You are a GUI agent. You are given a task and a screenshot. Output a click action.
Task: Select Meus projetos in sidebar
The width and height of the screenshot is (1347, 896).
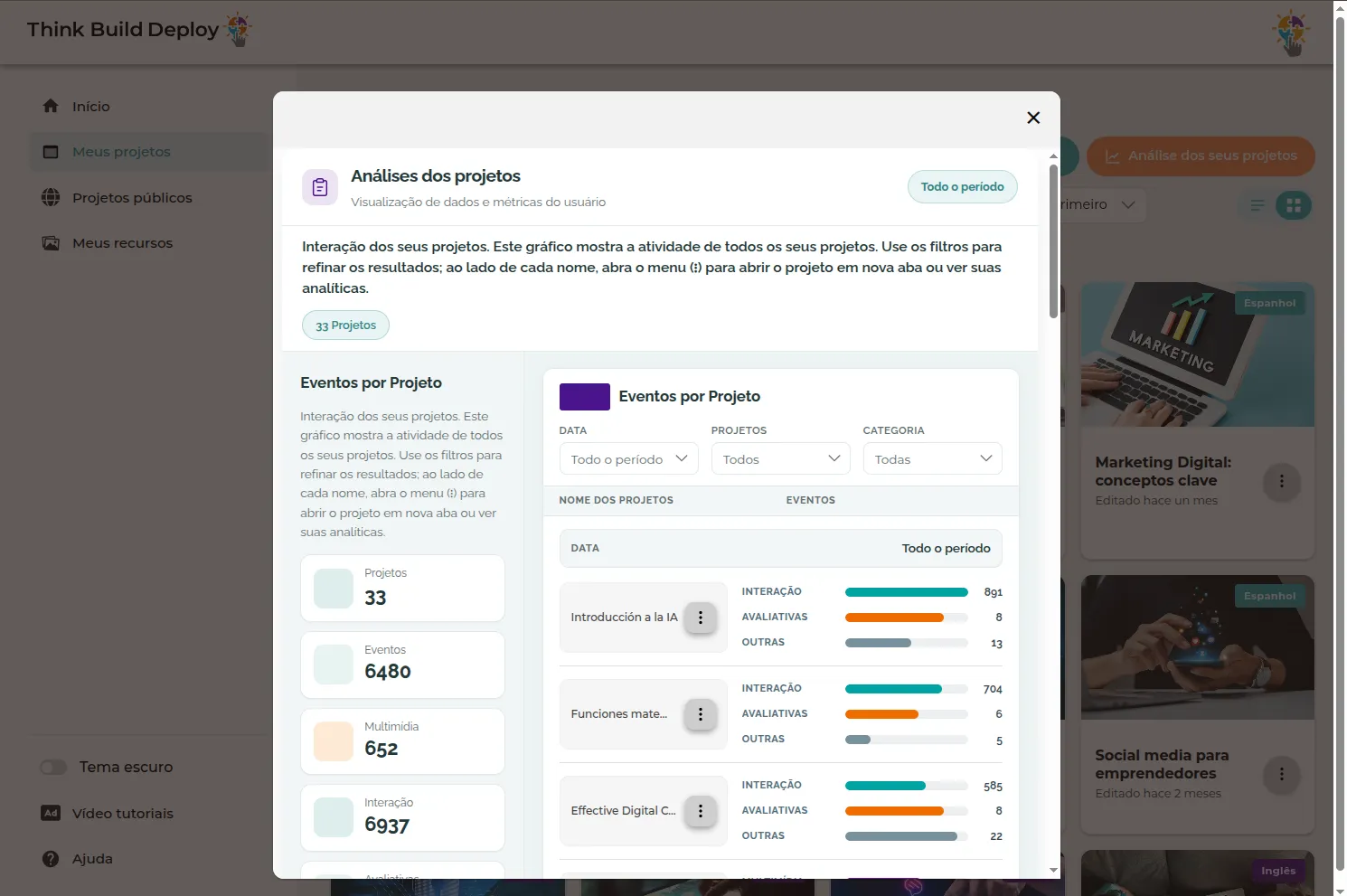coord(150,152)
